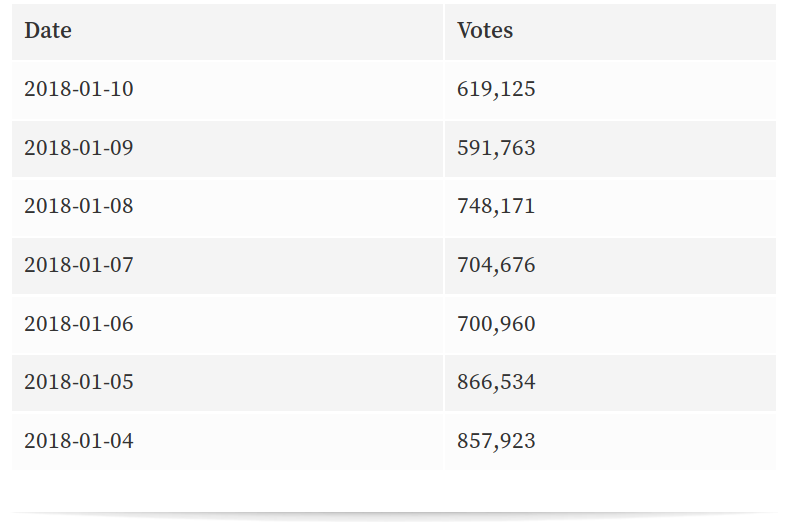
Task: Select the 700,960 votes value
Action: (496, 324)
